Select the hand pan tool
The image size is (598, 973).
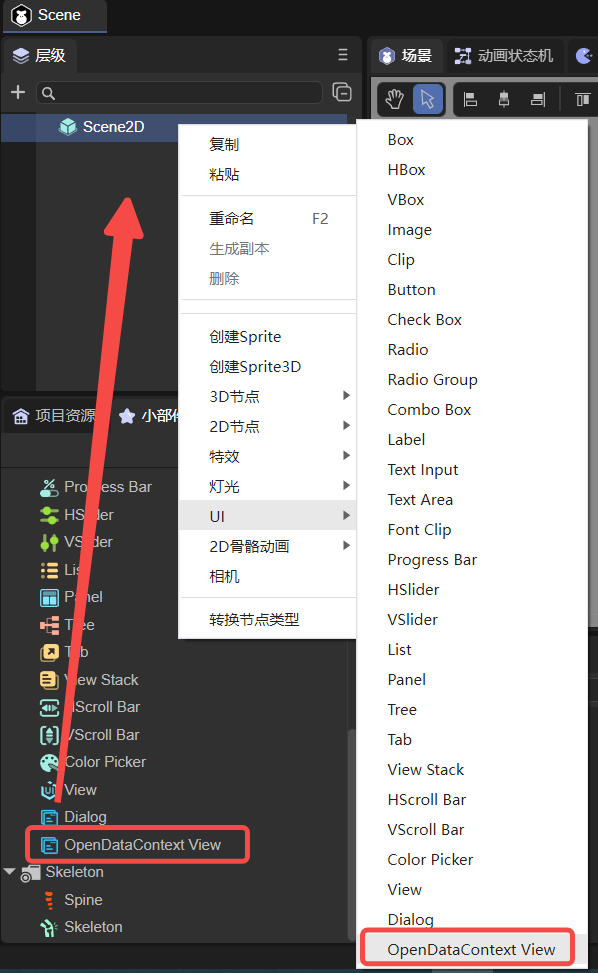(x=395, y=99)
